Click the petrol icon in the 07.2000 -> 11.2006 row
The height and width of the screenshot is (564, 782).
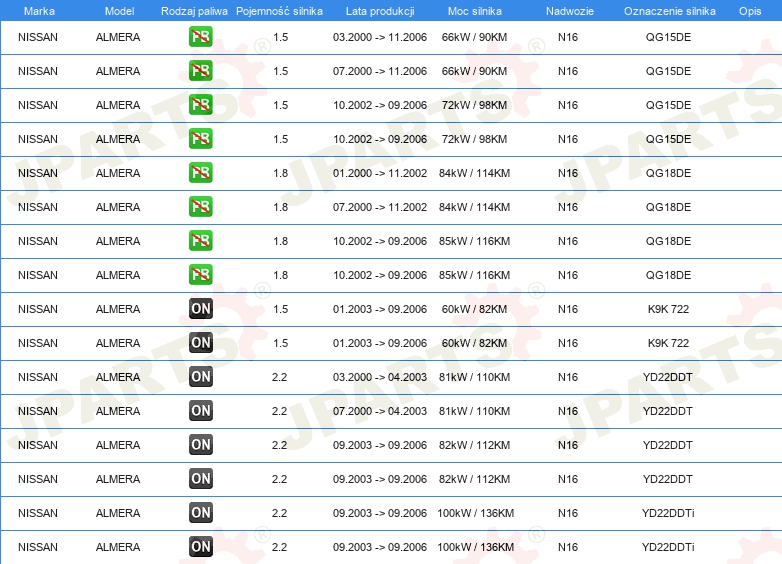click(200, 71)
